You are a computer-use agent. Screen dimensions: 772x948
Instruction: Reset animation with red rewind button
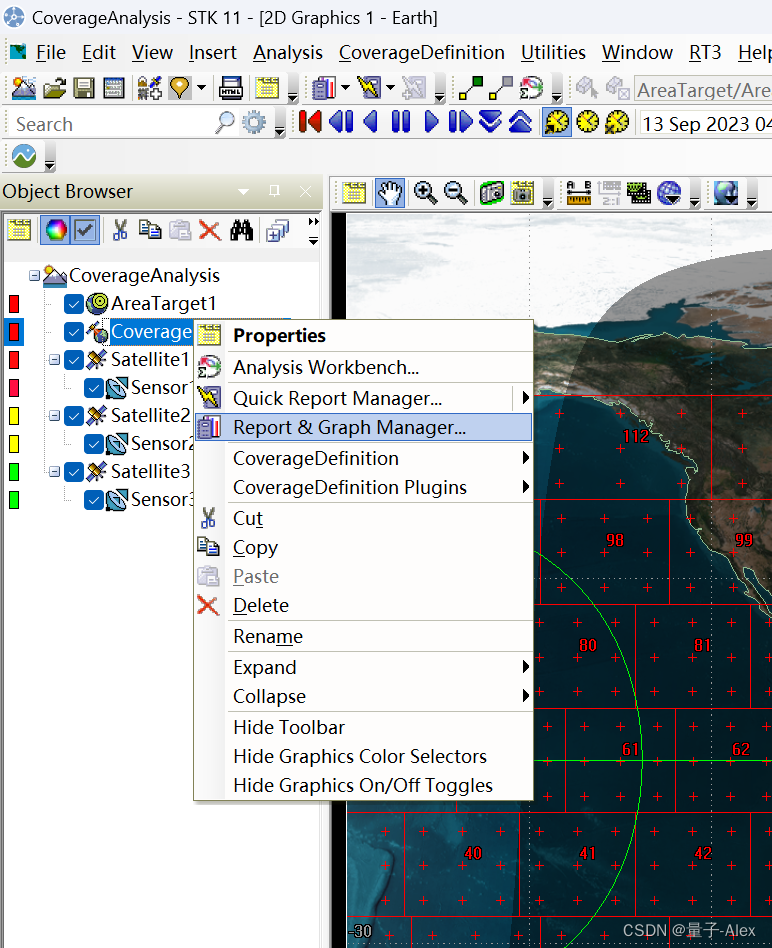pyautogui.click(x=310, y=122)
